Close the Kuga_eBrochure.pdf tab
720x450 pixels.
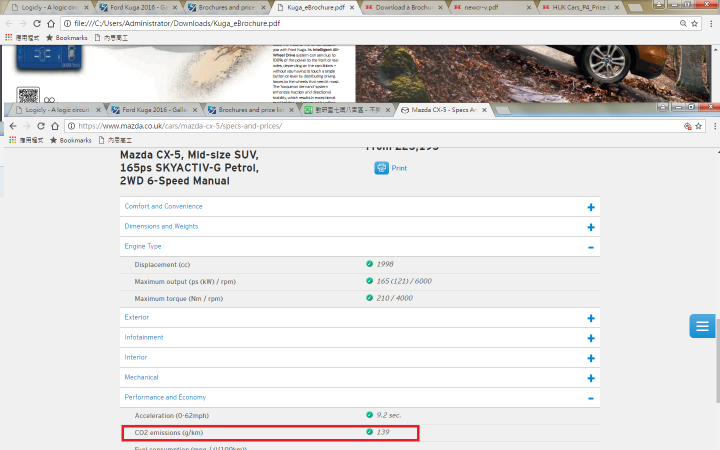(x=352, y=7)
